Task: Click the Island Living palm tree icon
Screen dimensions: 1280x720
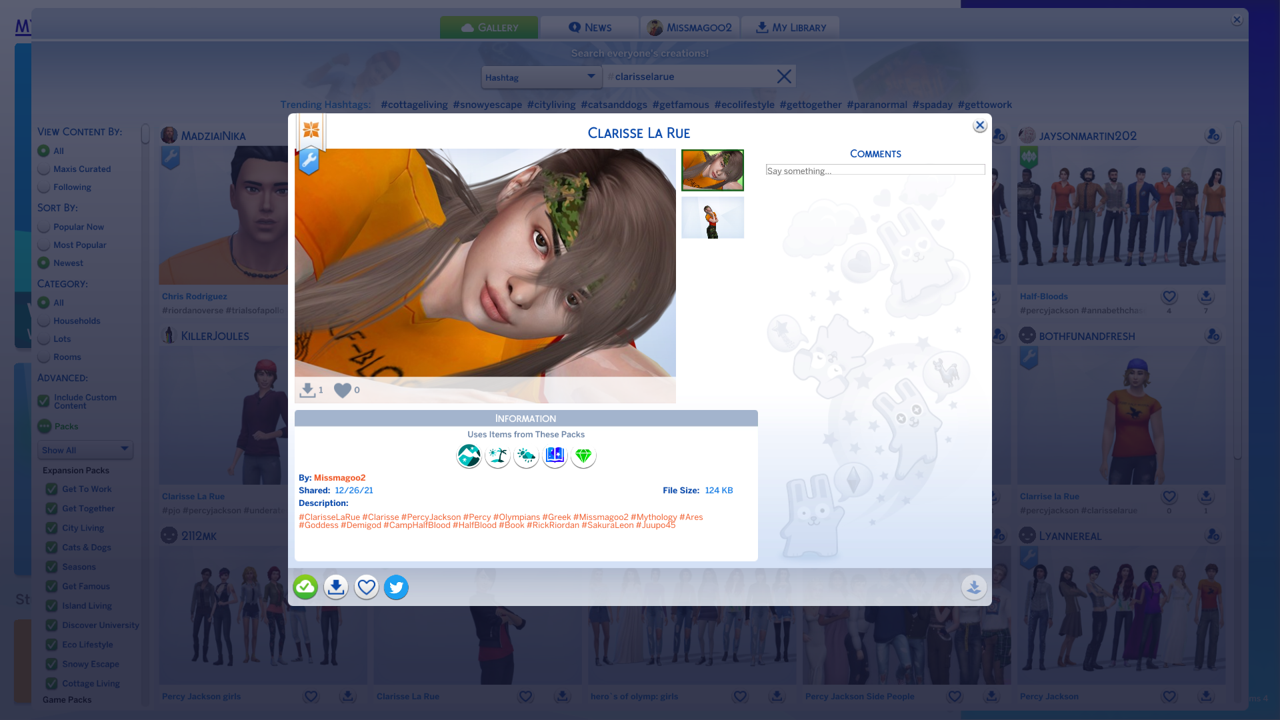Action: pos(498,456)
